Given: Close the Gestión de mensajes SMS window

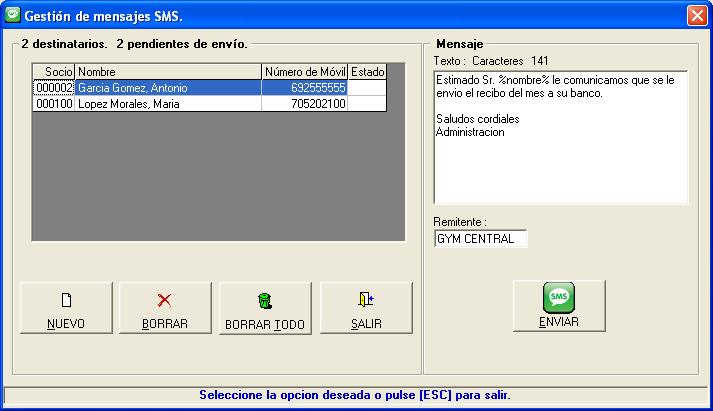Looking at the screenshot, I should [x=697, y=15].
